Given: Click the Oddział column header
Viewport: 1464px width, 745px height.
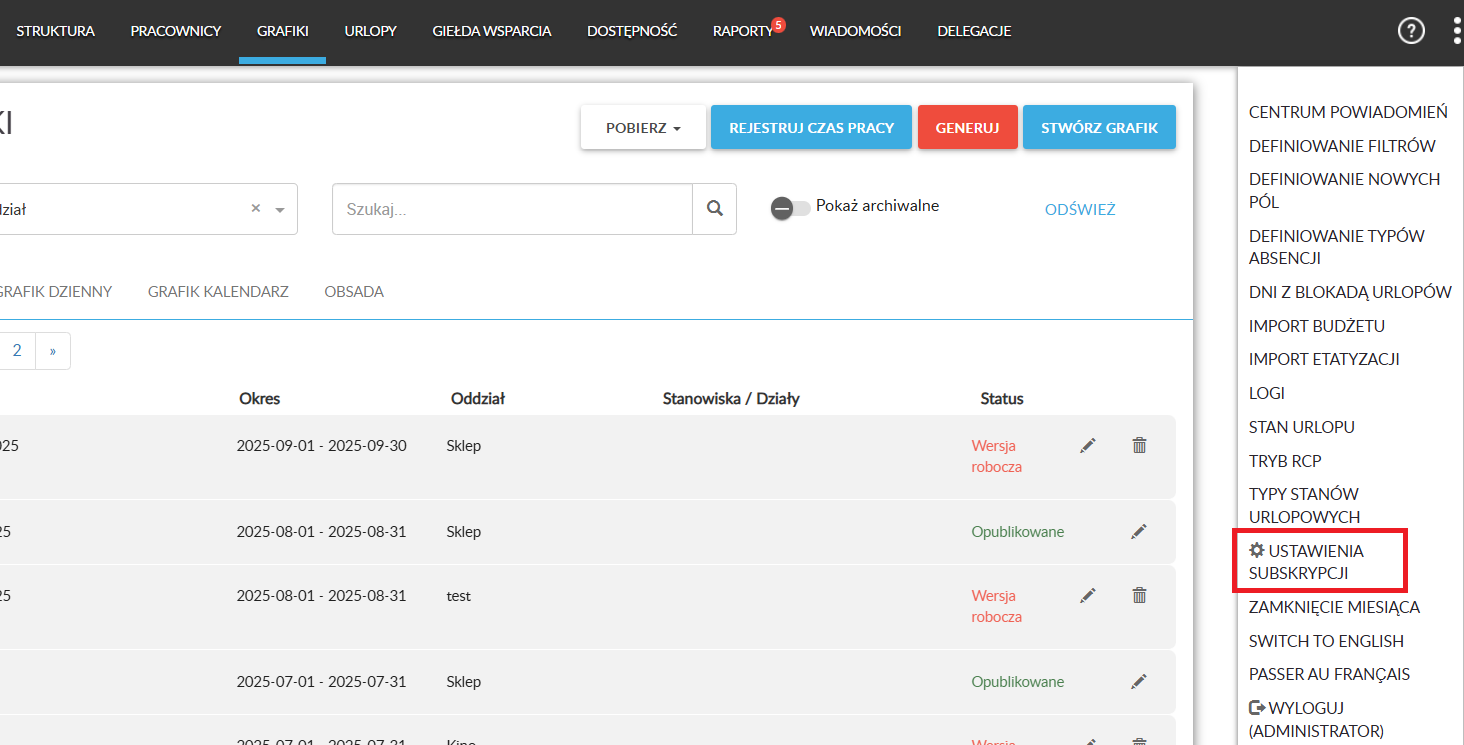Looking at the screenshot, I should coord(478,398).
